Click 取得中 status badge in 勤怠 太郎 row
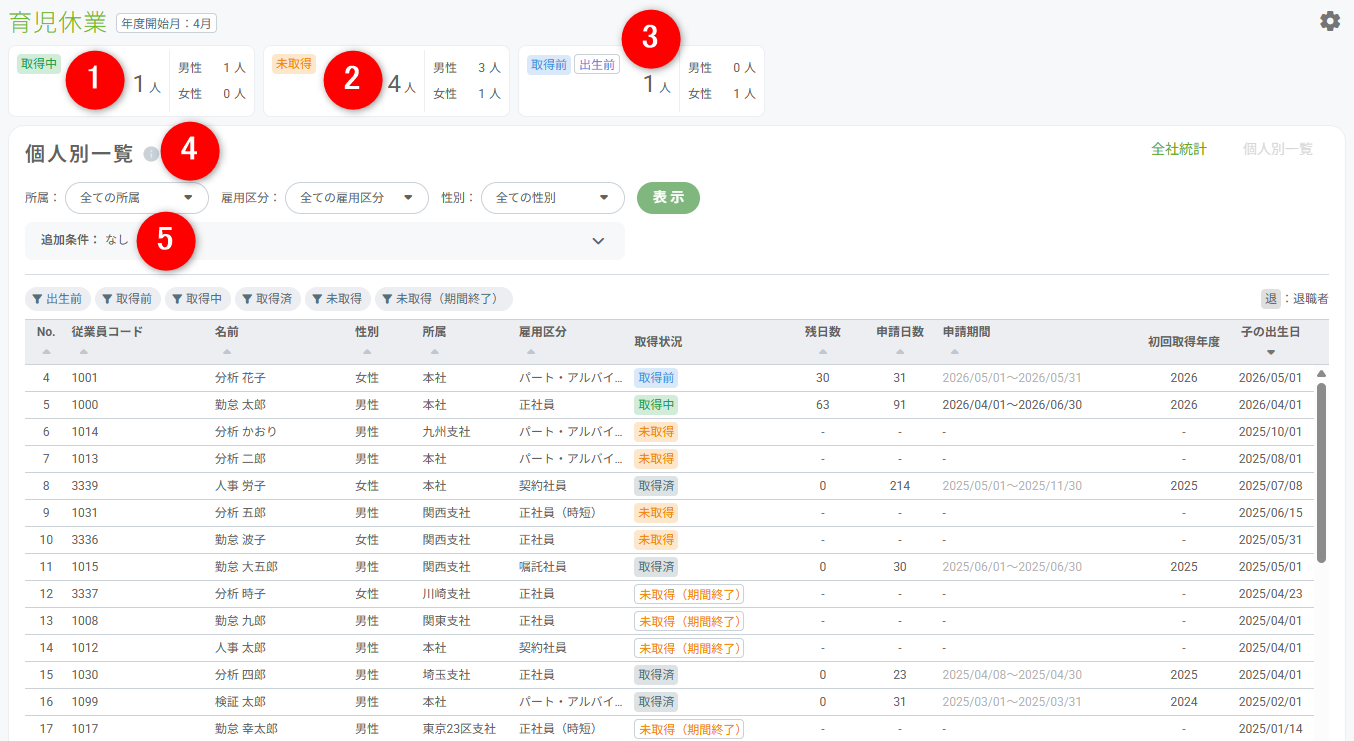 click(x=656, y=405)
